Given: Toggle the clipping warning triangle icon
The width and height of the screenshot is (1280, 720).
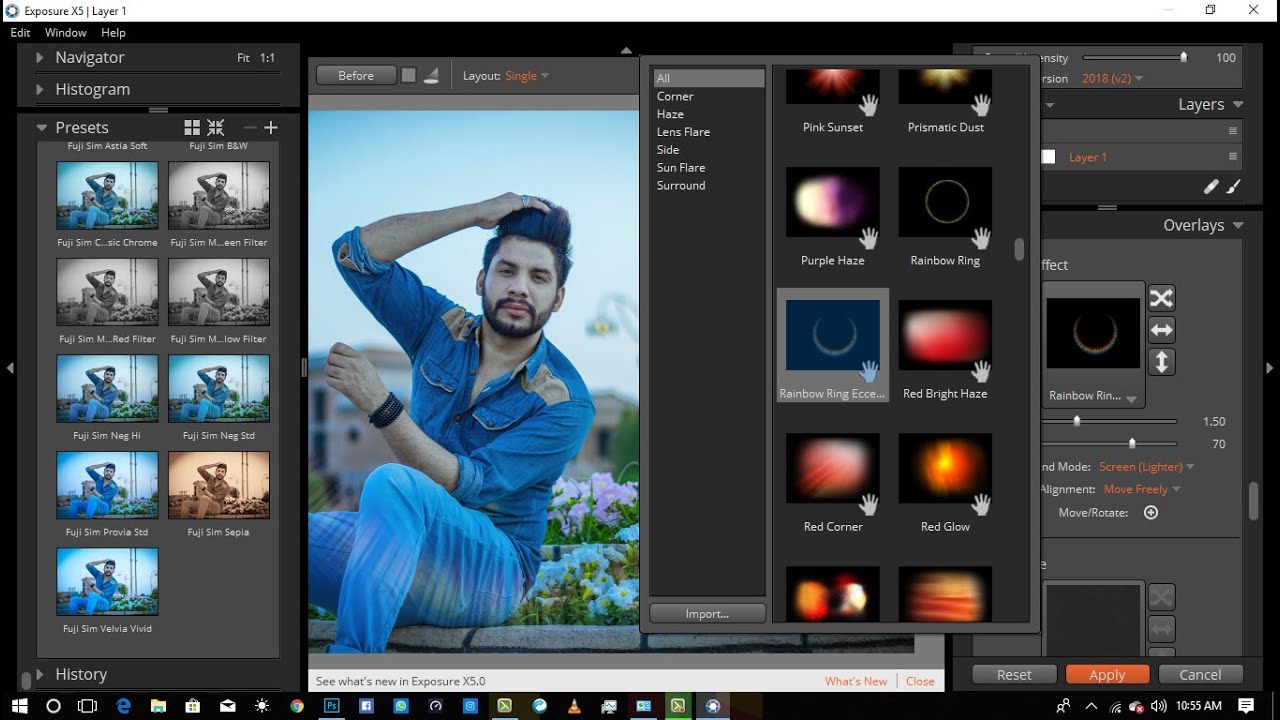Looking at the screenshot, I should 432,75.
